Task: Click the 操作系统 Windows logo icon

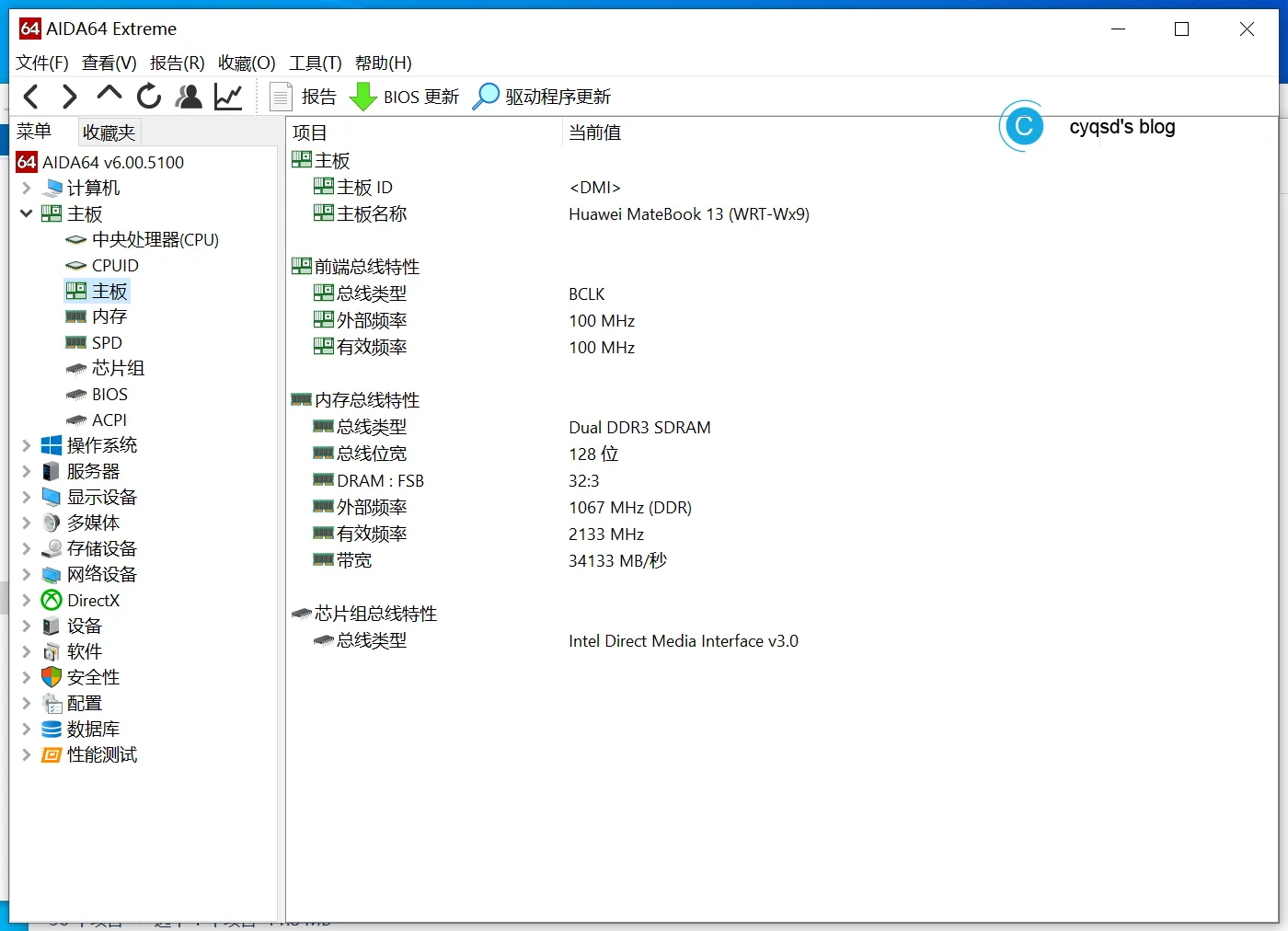Action: coord(52,445)
